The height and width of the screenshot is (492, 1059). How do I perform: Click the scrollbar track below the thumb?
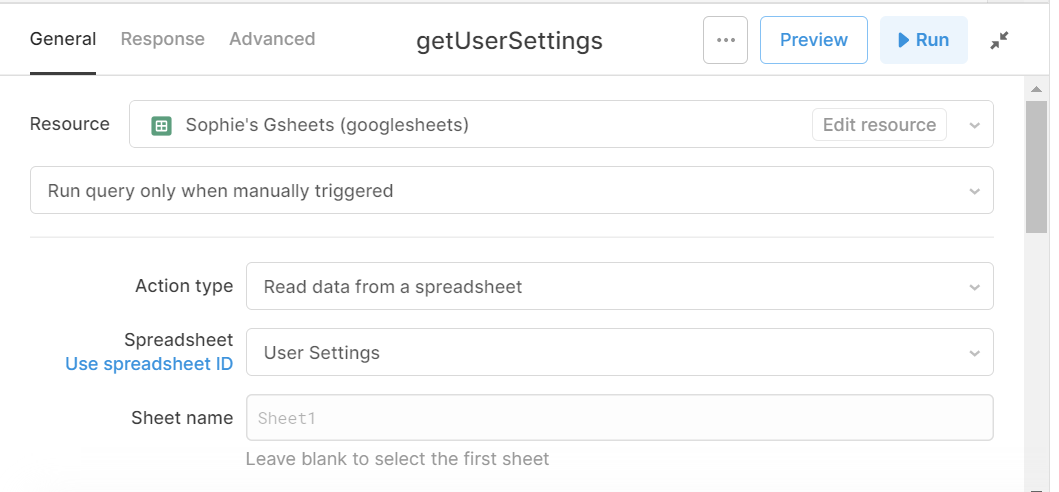click(x=1036, y=358)
